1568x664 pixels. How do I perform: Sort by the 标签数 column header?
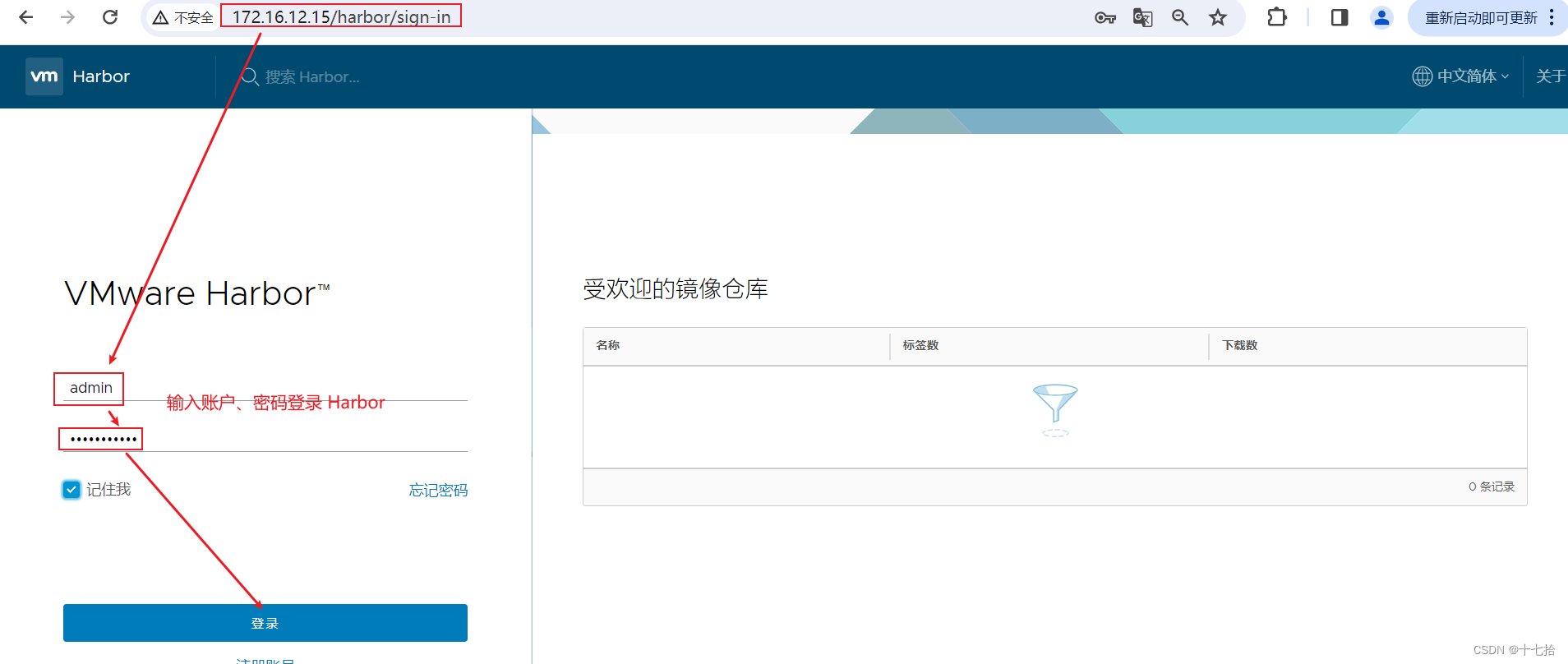click(x=920, y=345)
